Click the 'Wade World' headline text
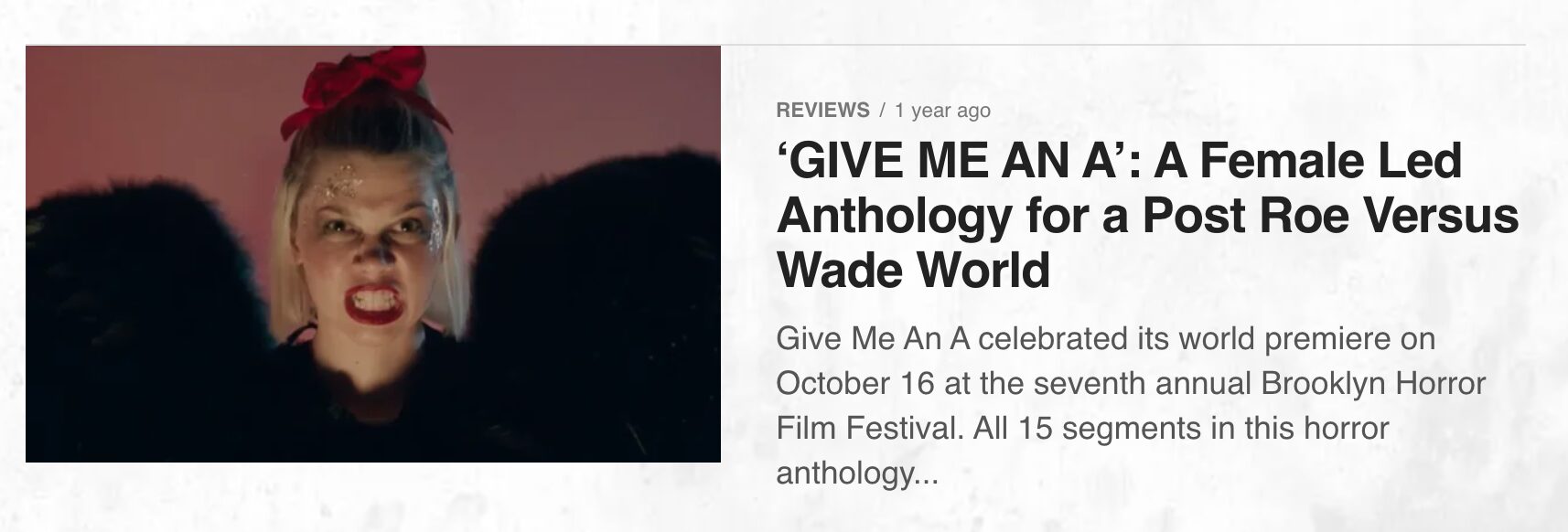Image resolution: width=1568 pixels, height=532 pixels. point(913,270)
